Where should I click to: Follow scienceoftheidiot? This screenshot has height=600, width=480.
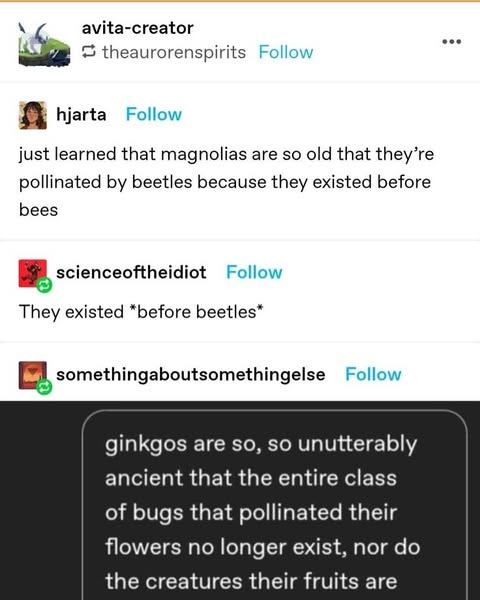point(254,272)
